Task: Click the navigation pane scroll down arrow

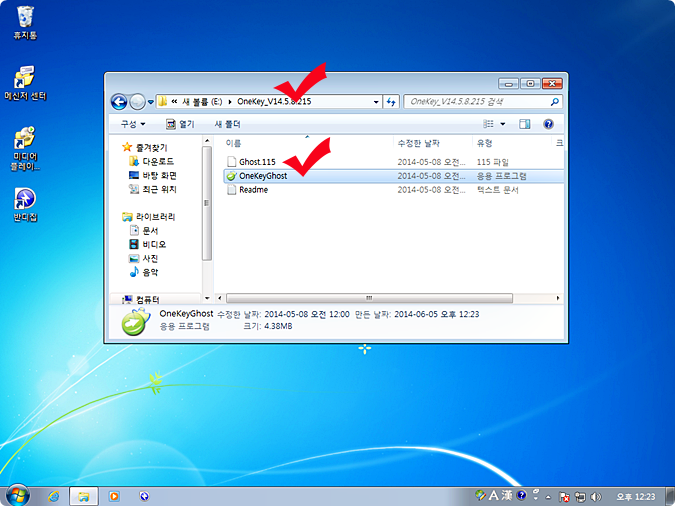Action: pos(207,298)
